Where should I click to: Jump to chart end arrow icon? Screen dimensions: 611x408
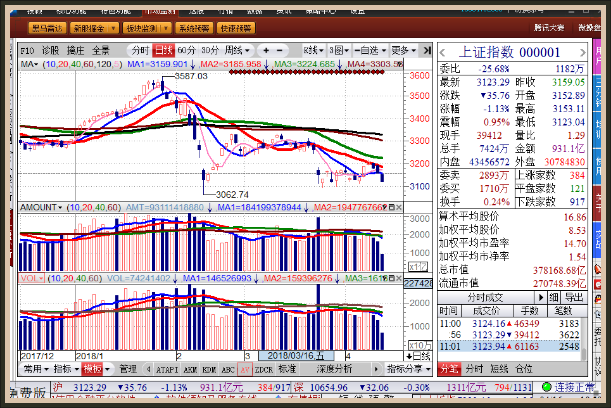coord(427,50)
